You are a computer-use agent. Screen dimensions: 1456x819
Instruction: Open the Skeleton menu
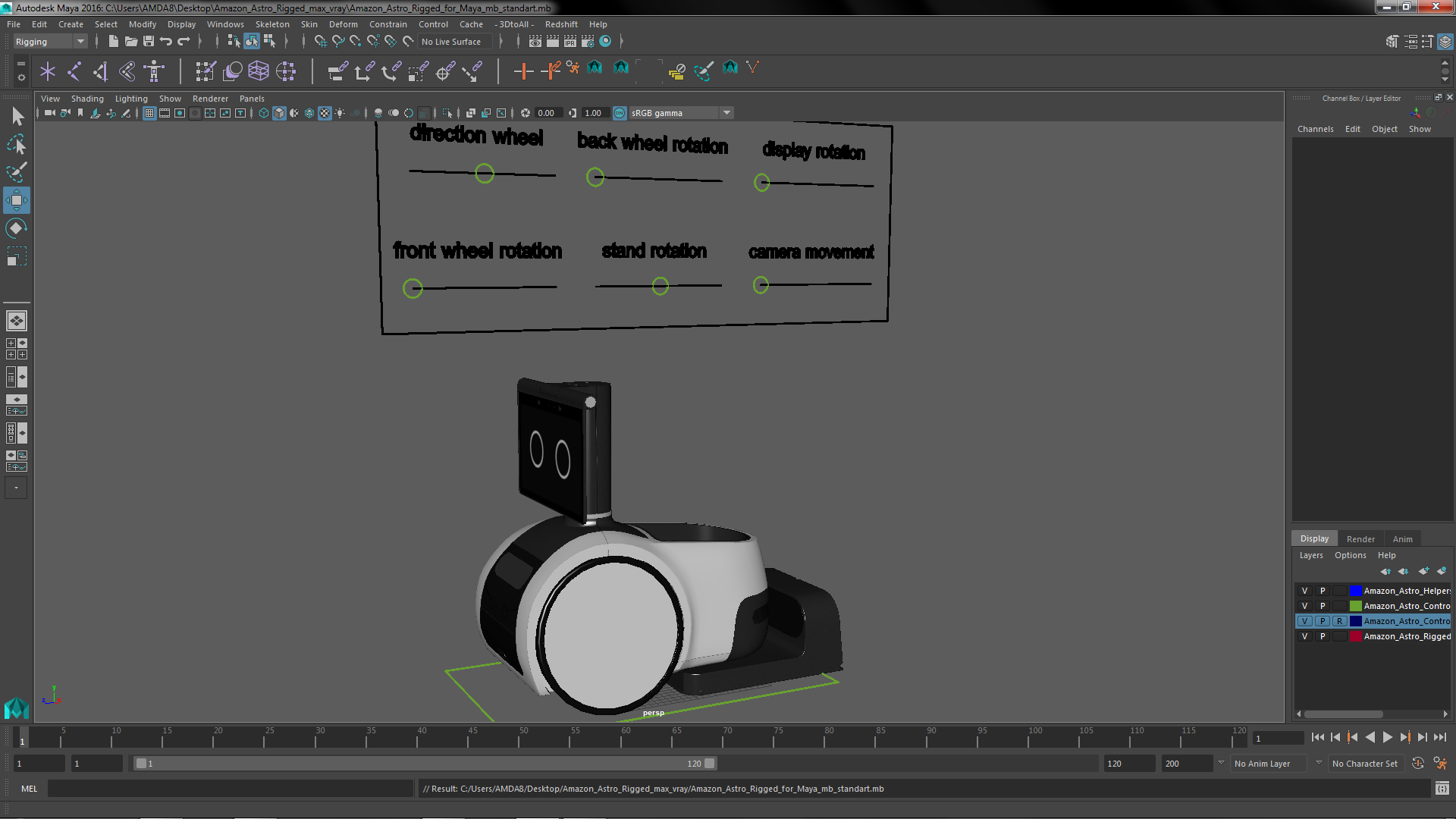[x=272, y=24]
